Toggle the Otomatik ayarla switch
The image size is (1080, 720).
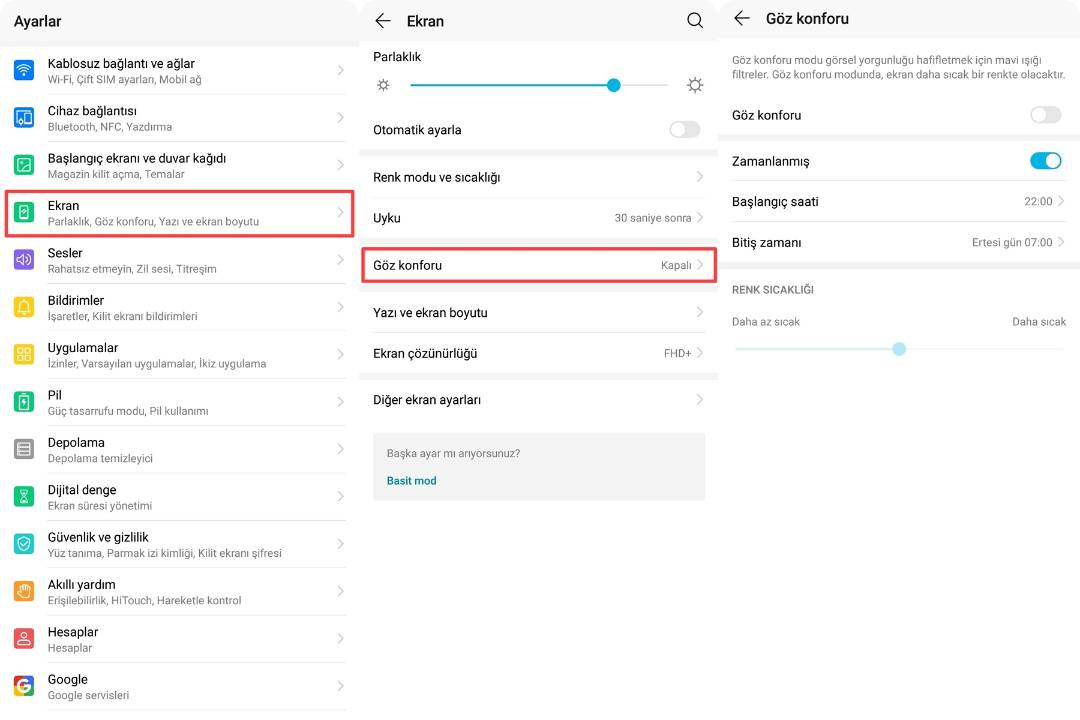(x=685, y=129)
